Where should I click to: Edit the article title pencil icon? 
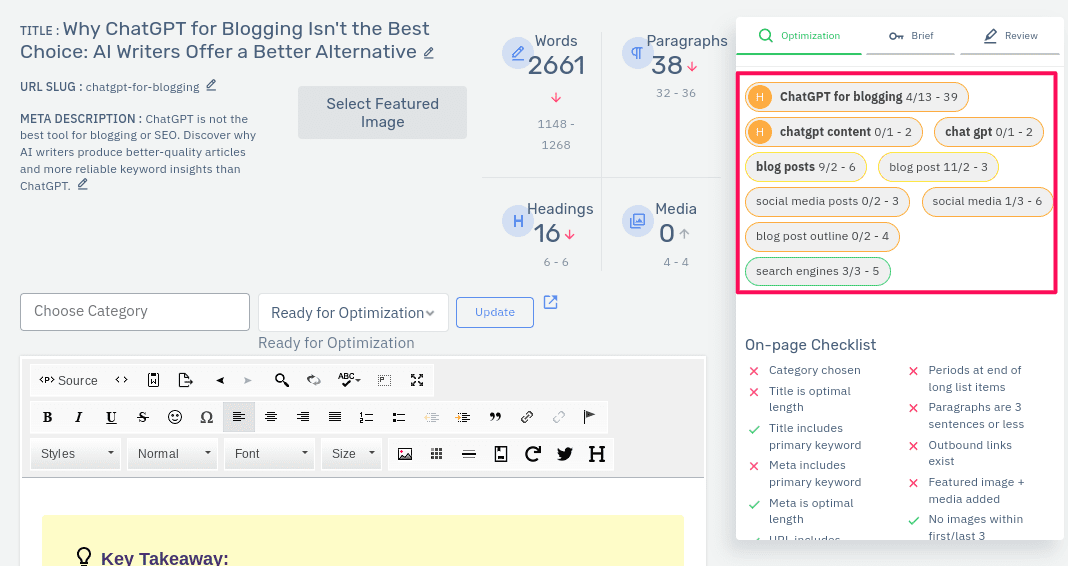click(428, 52)
